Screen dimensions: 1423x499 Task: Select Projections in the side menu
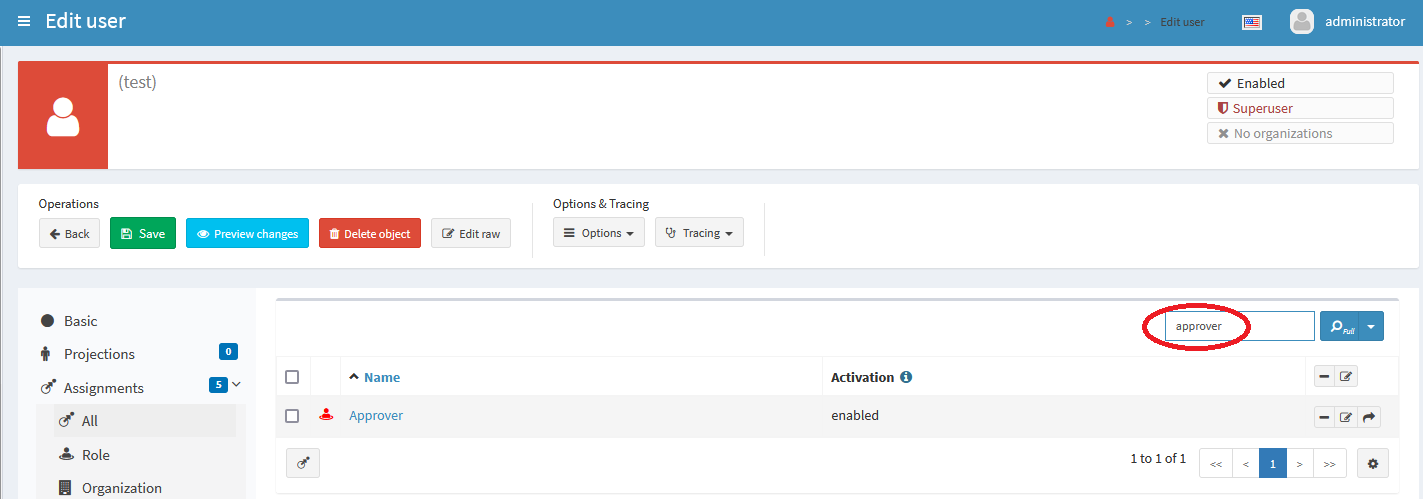(99, 354)
